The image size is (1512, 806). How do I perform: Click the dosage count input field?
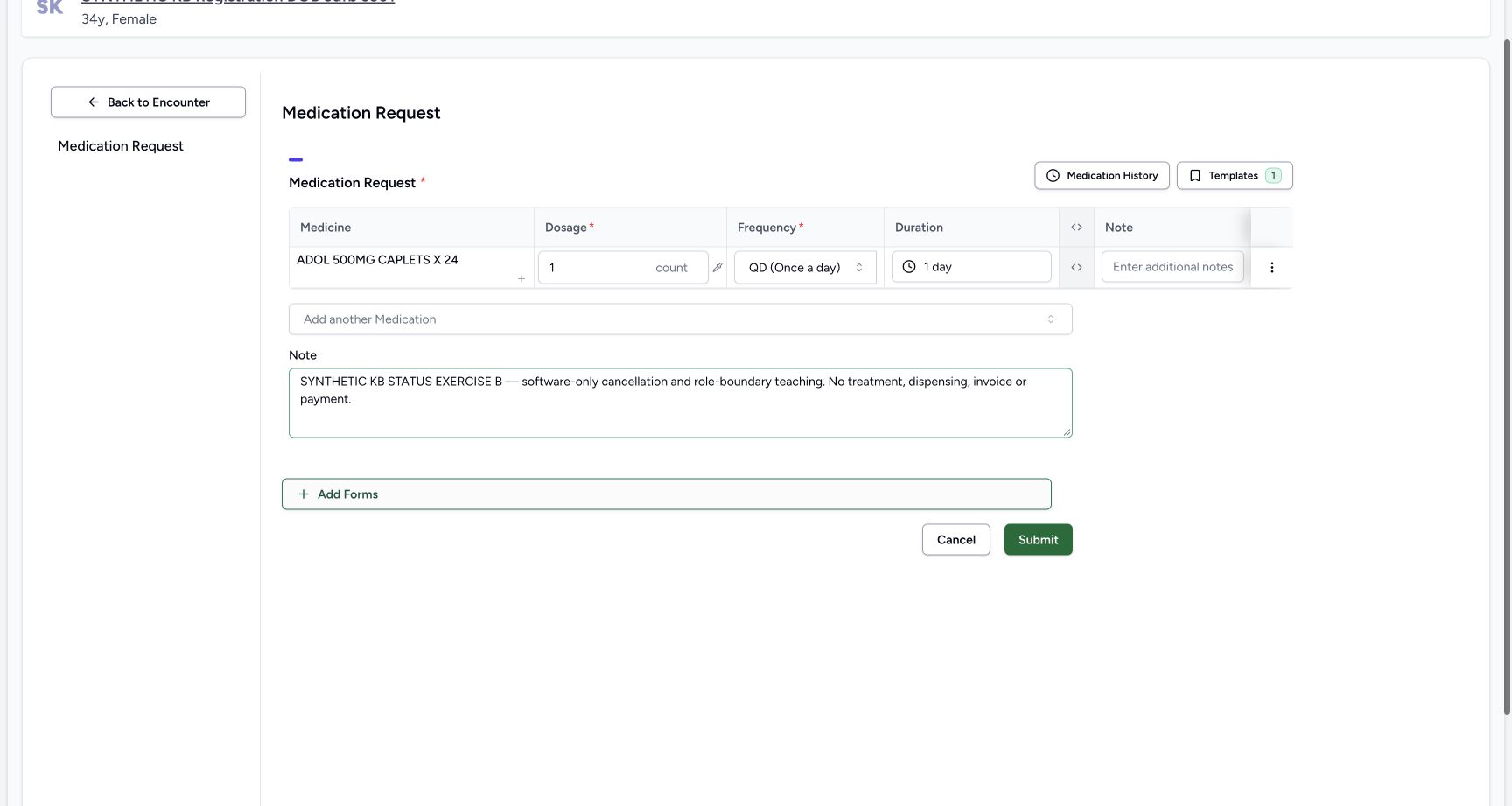point(623,268)
